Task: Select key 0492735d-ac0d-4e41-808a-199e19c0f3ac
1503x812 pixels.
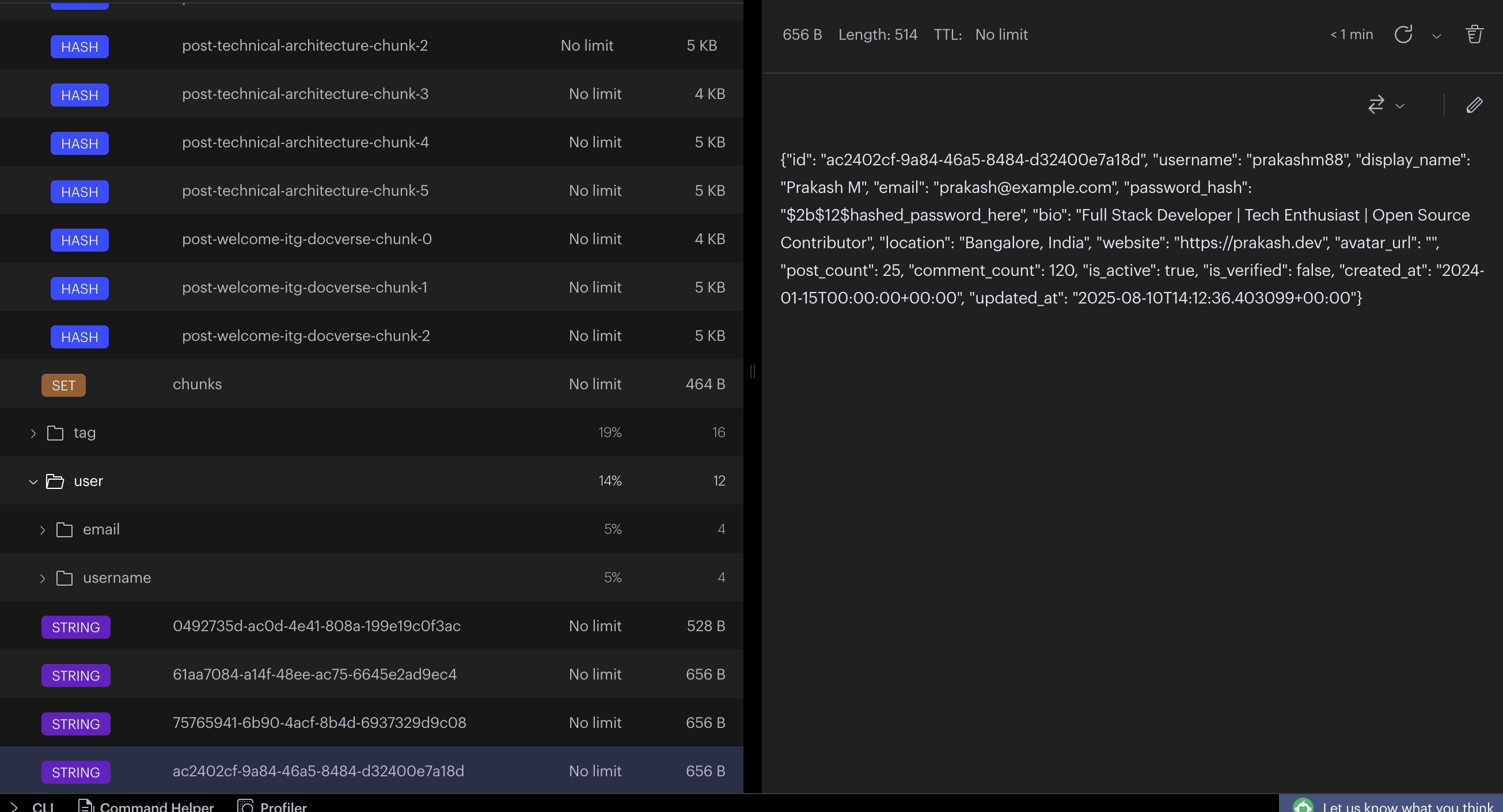Action: [x=316, y=626]
